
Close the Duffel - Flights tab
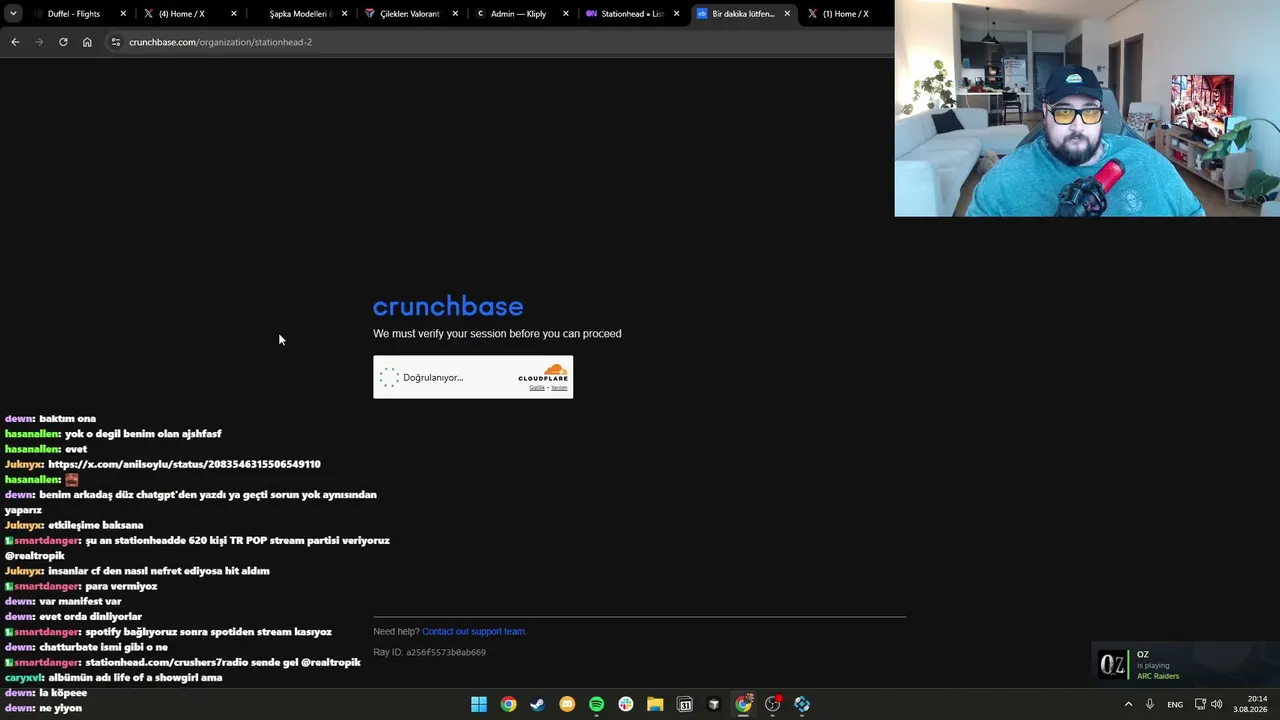pos(123,14)
